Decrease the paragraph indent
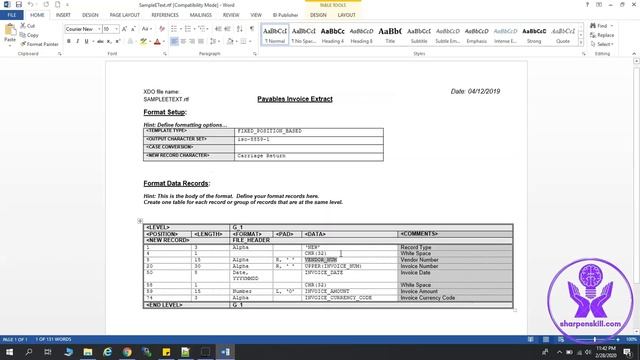This screenshot has width=640, height=360. [x=218, y=29]
